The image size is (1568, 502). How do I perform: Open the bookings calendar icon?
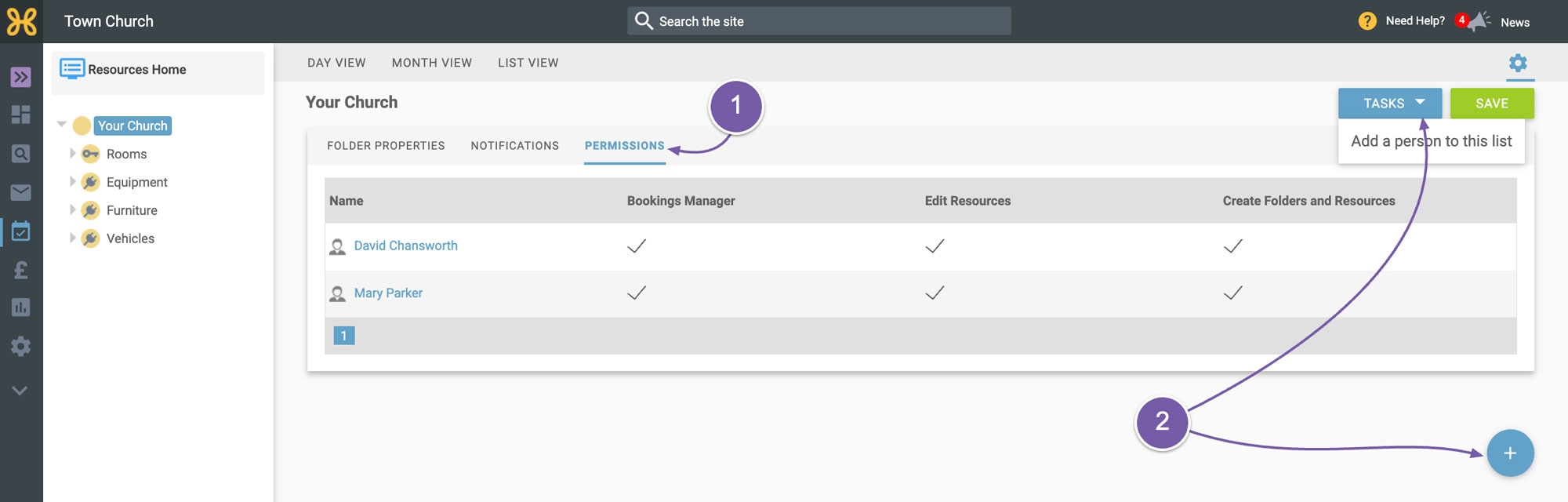(x=21, y=231)
